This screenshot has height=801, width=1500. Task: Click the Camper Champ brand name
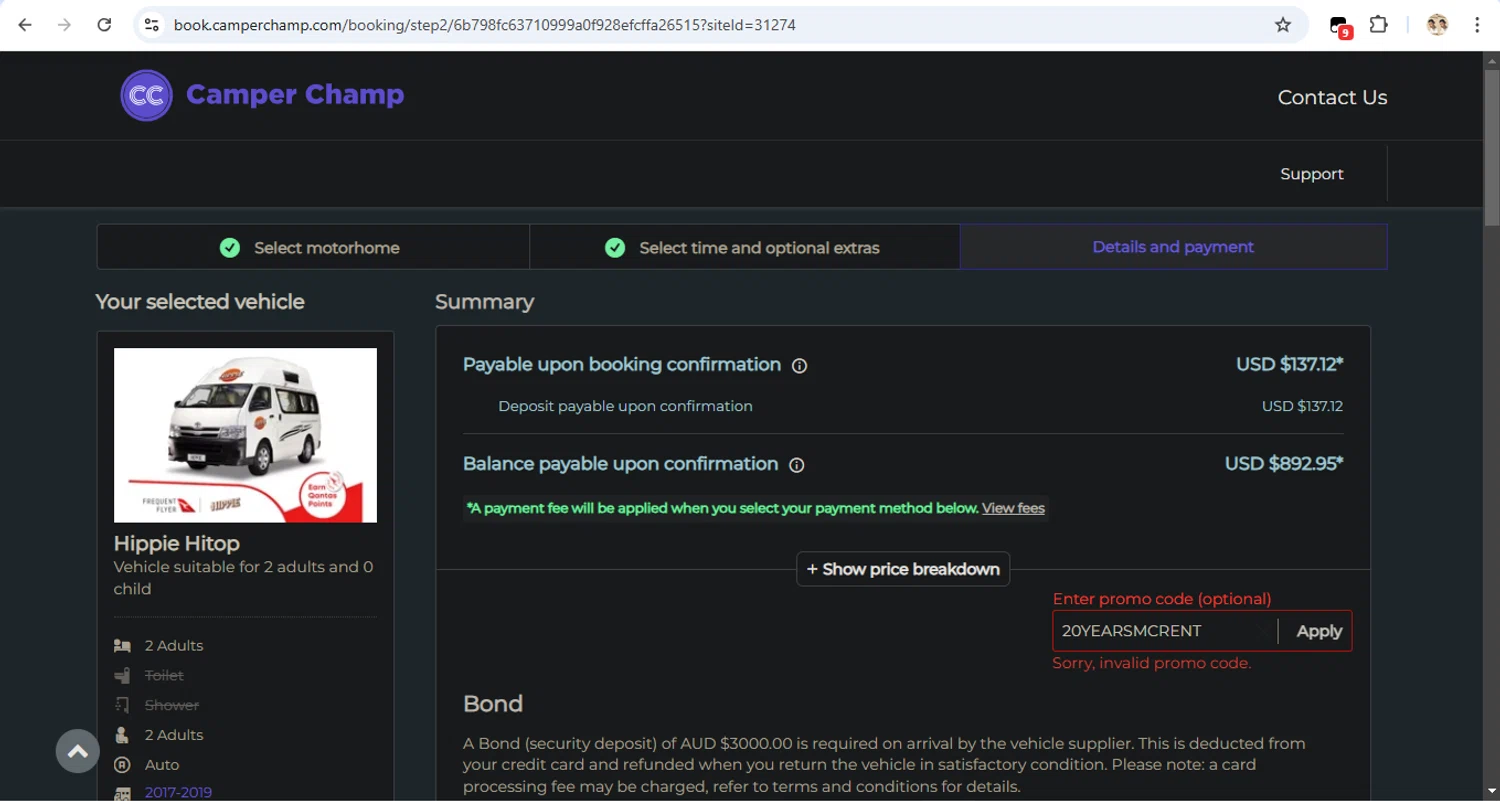(295, 94)
